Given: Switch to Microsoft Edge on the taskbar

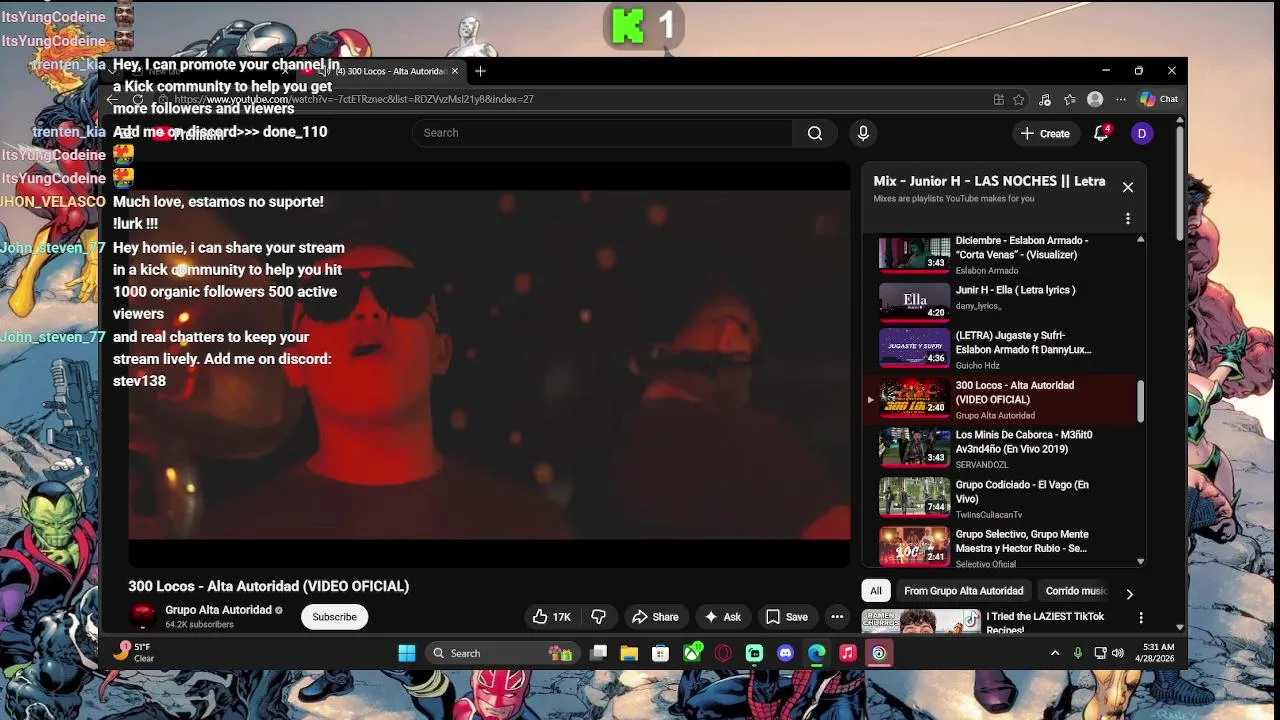Looking at the screenshot, I should coord(817,653).
